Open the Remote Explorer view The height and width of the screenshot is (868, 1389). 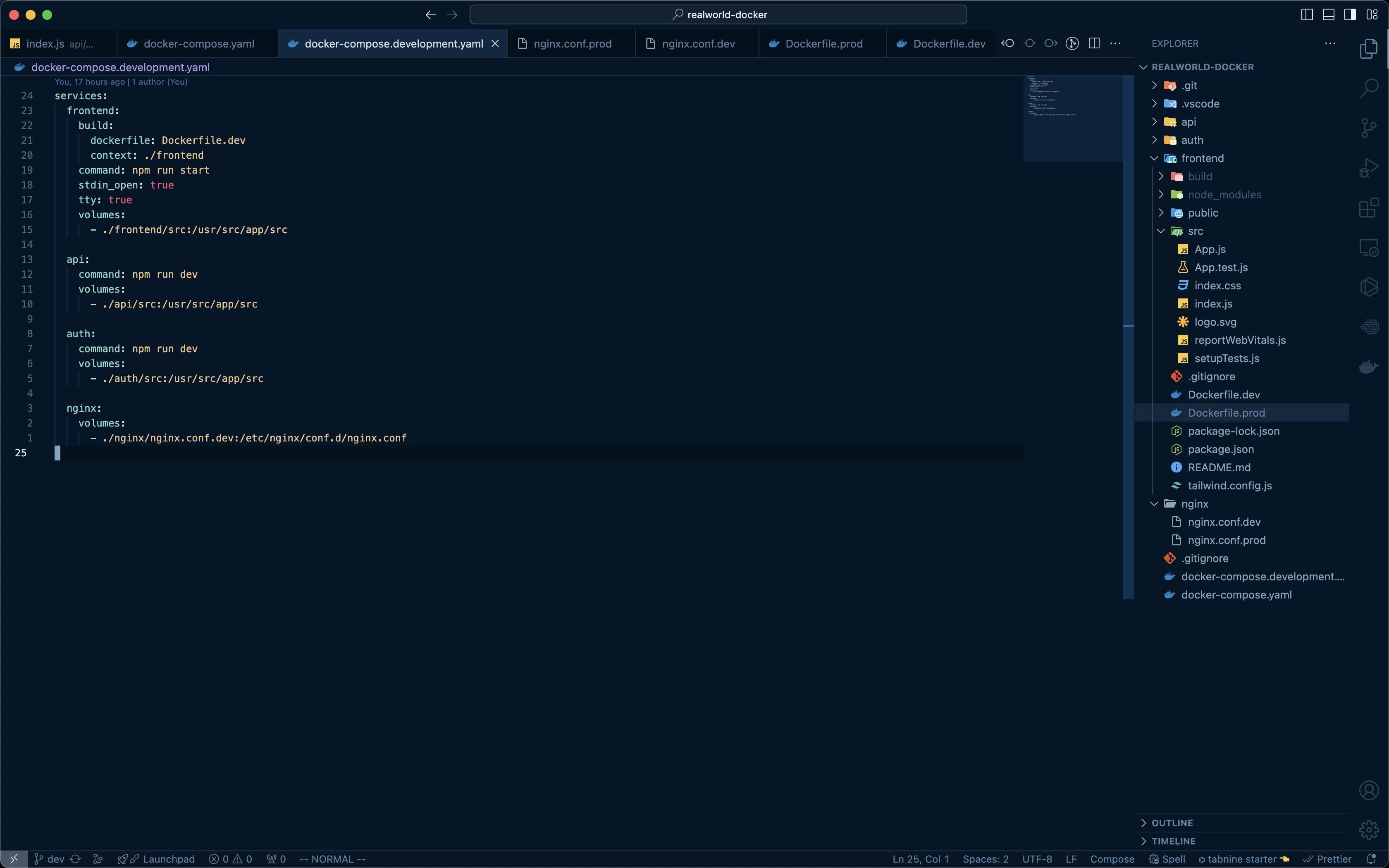coord(1369,248)
